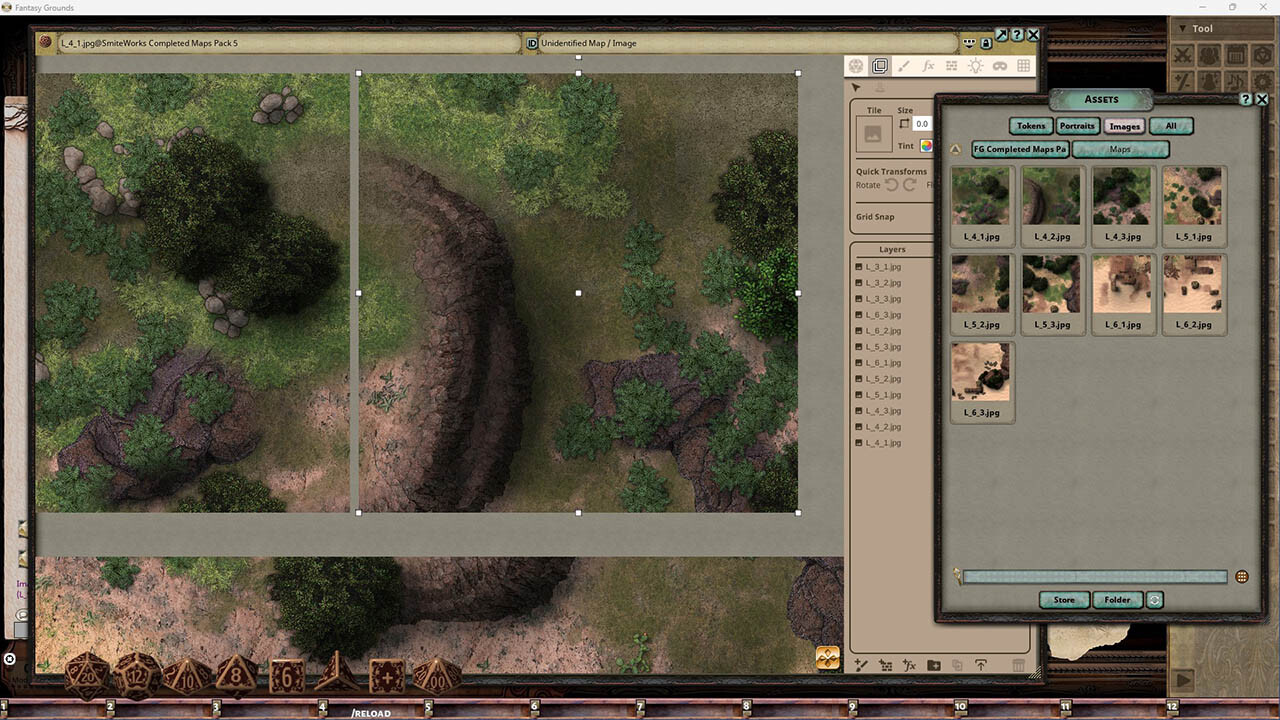Image resolution: width=1280 pixels, height=720 pixels.
Task: Roll the d20 die
Action: click(x=87, y=677)
